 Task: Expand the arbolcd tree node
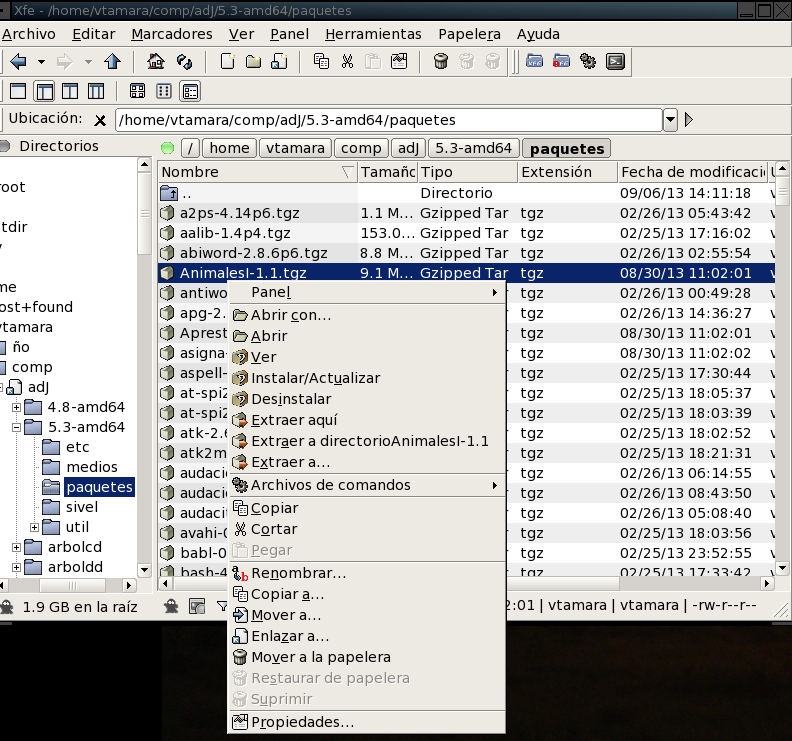coord(17,547)
